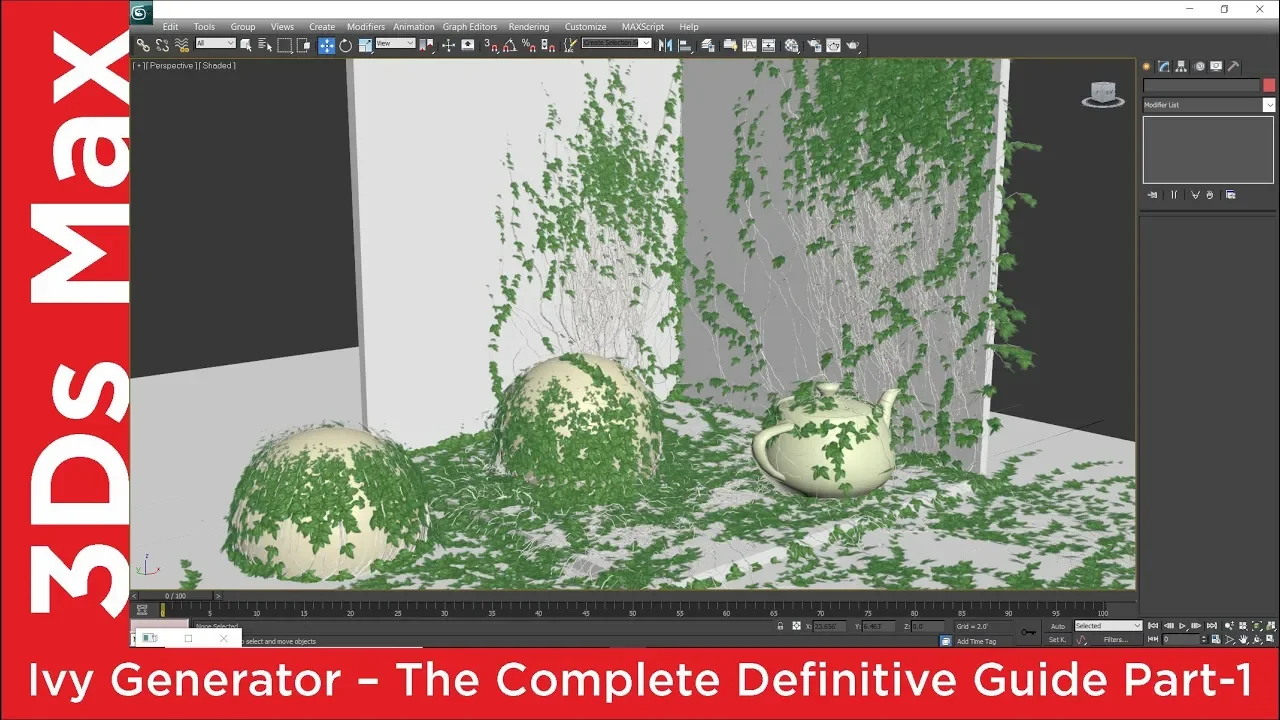
Task: Click the object name input field
Action: point(1202,85)
